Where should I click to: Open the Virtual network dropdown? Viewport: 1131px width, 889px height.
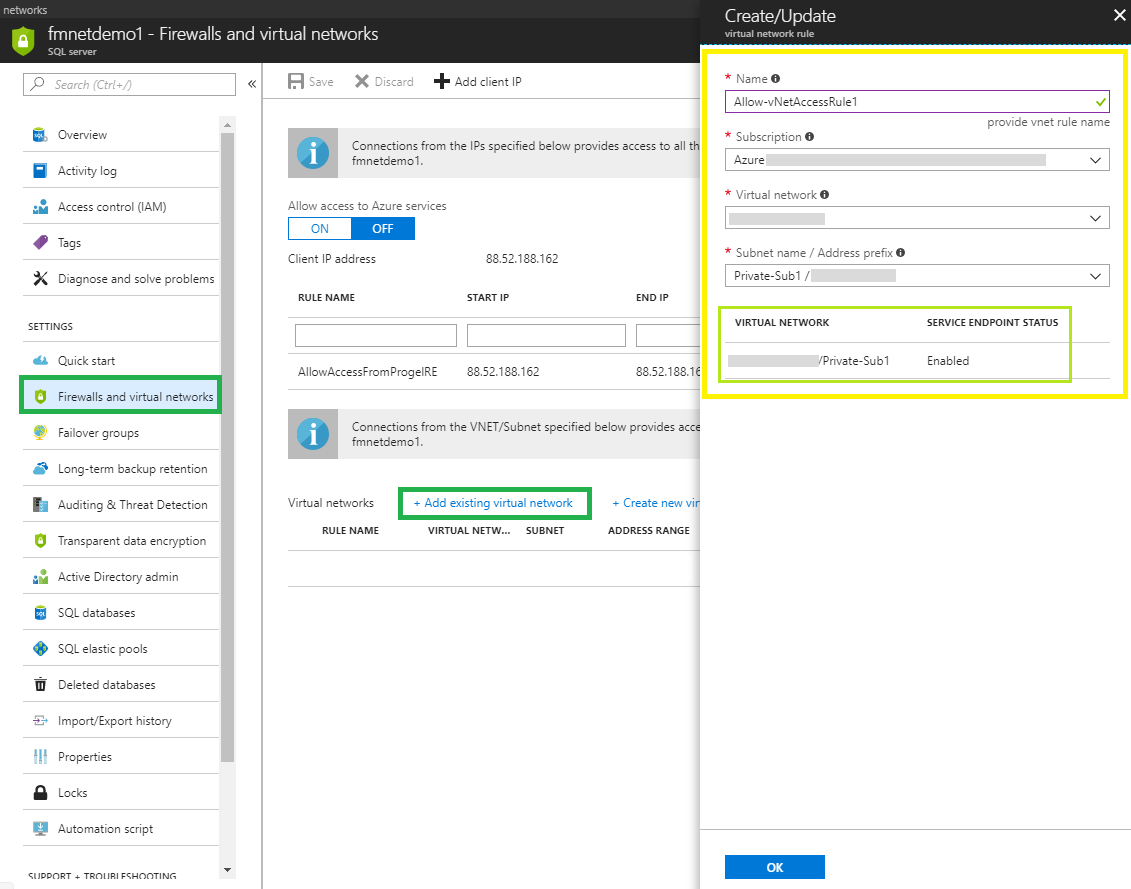pos(917,218)
